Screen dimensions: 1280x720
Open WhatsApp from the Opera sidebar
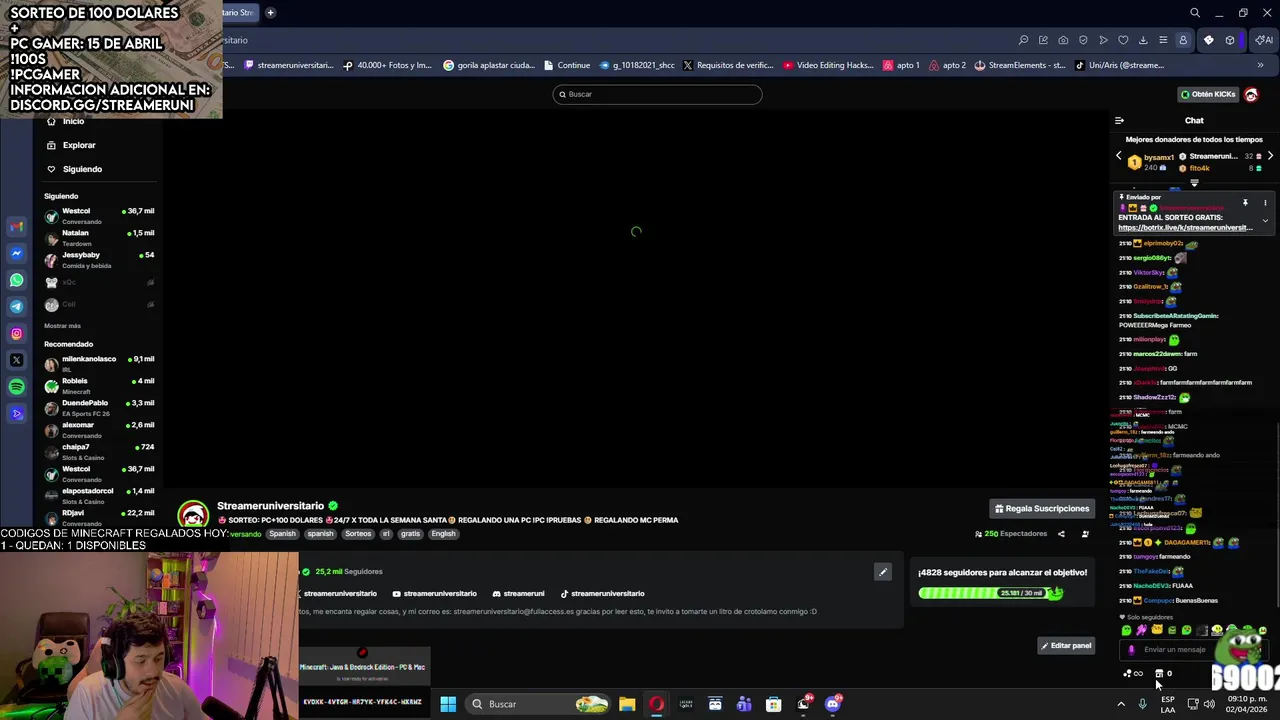tap(16, 280)
